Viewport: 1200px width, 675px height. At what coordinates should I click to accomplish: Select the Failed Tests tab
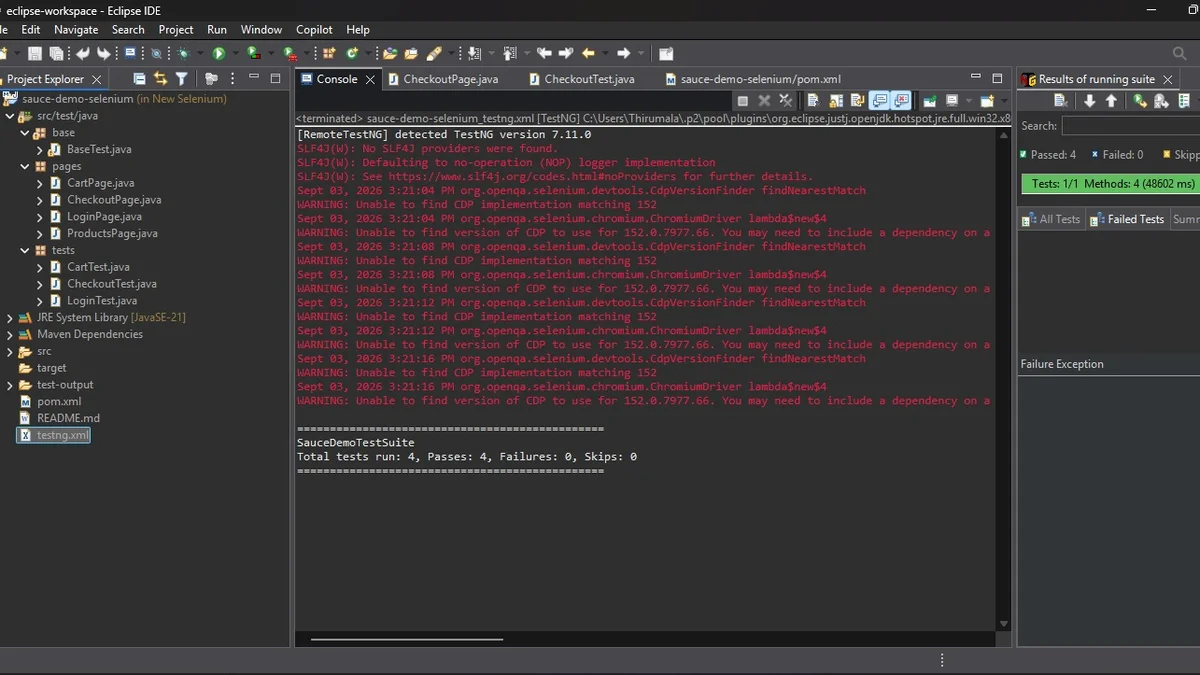[1127, 219]
